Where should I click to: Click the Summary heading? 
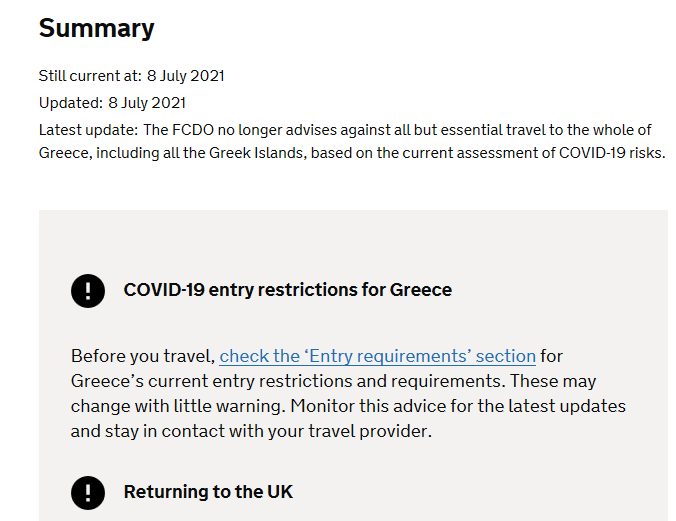96,28
